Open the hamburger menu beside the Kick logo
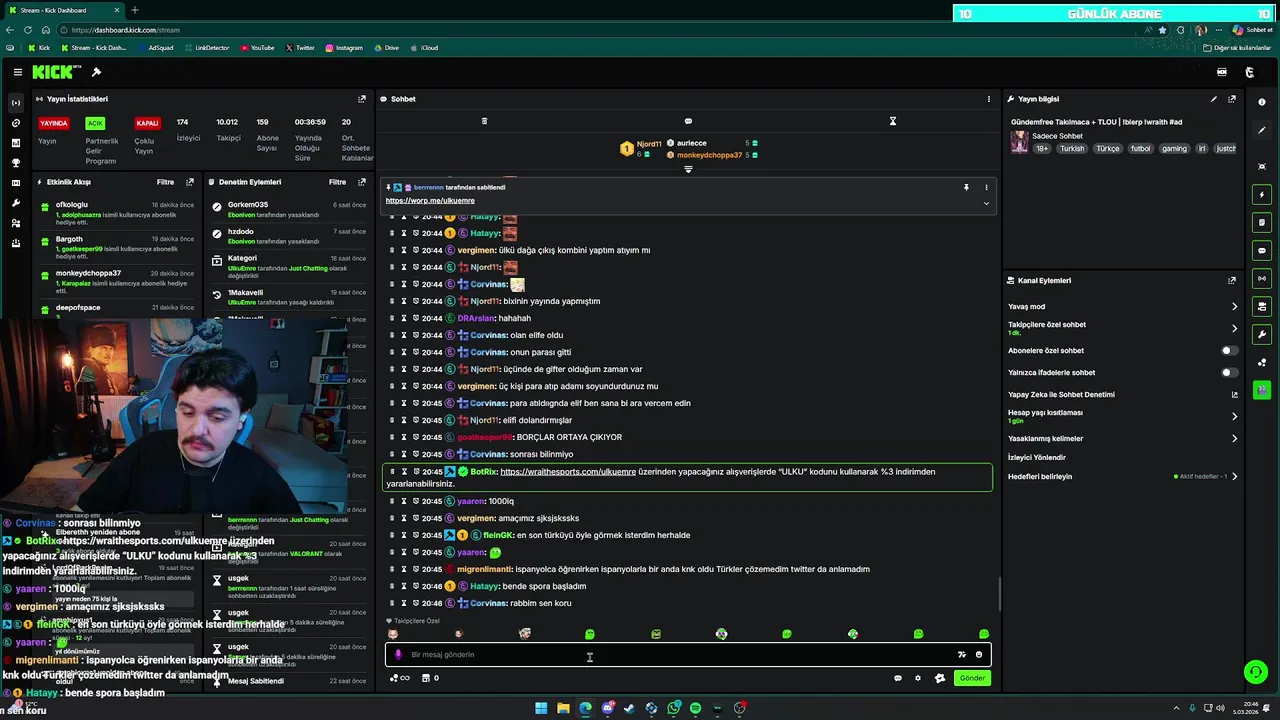 click(x=18, y=72)
